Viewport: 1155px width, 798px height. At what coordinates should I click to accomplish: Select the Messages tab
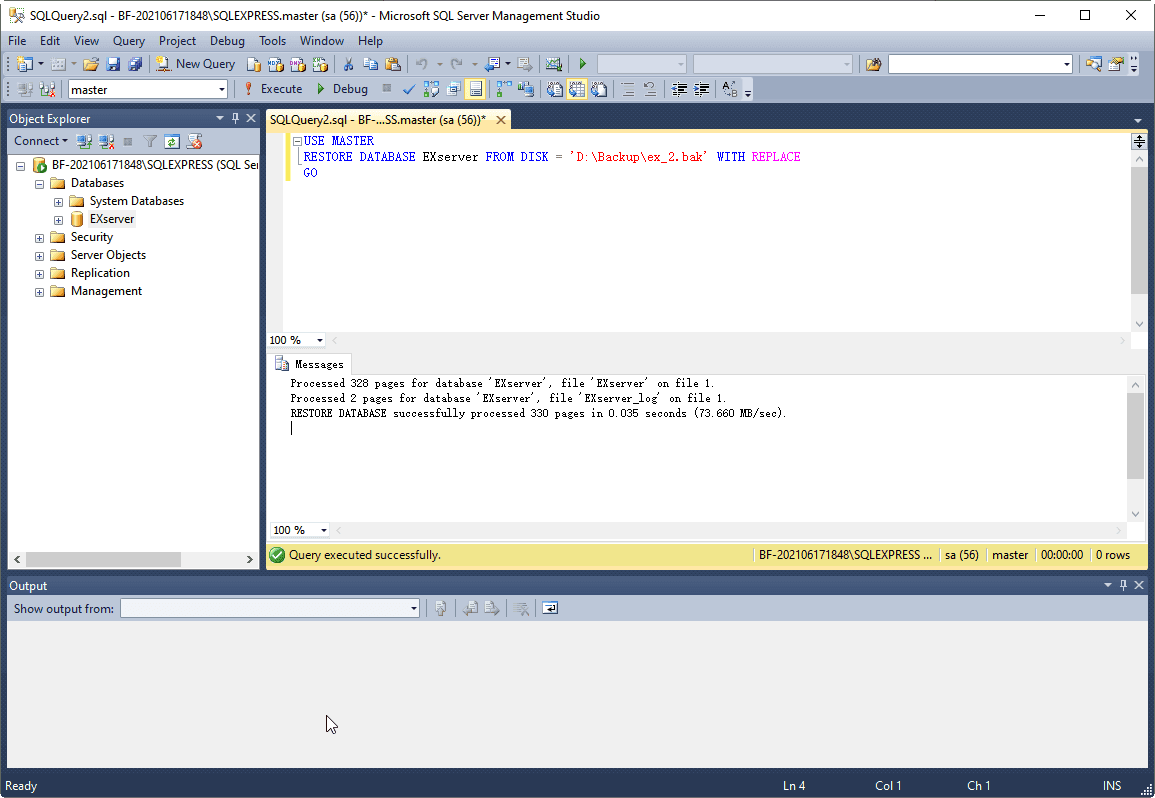(x=318, y=364)
